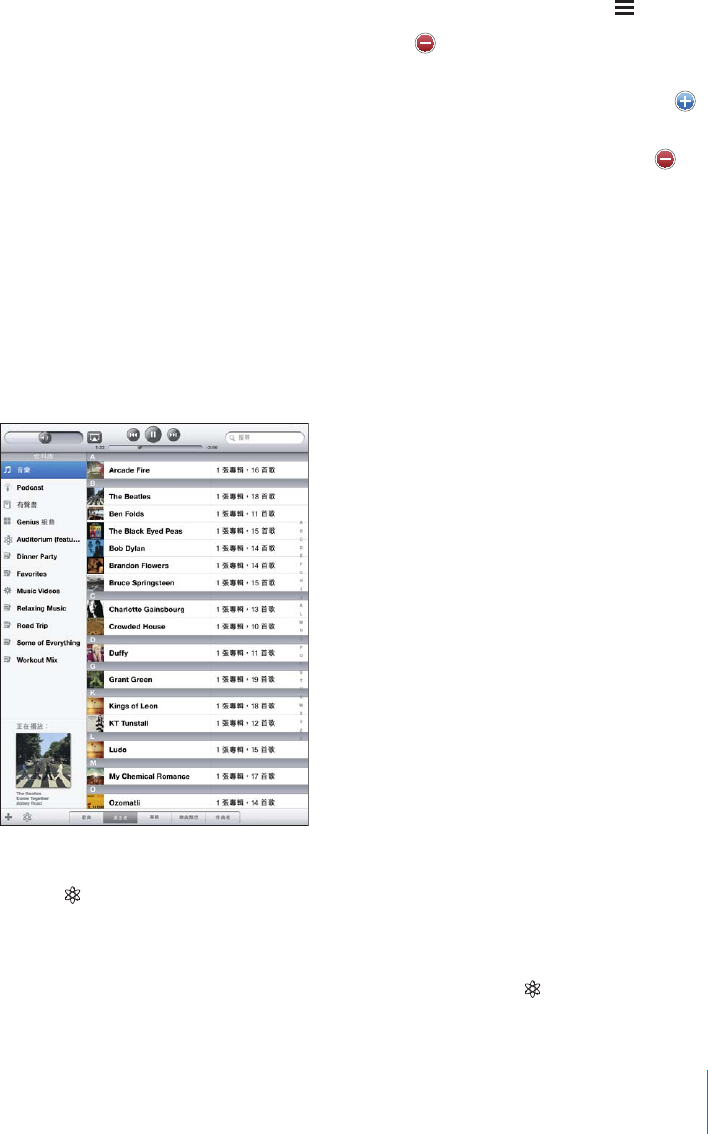Open The Beatles artist row

click(x=197, y=496)
